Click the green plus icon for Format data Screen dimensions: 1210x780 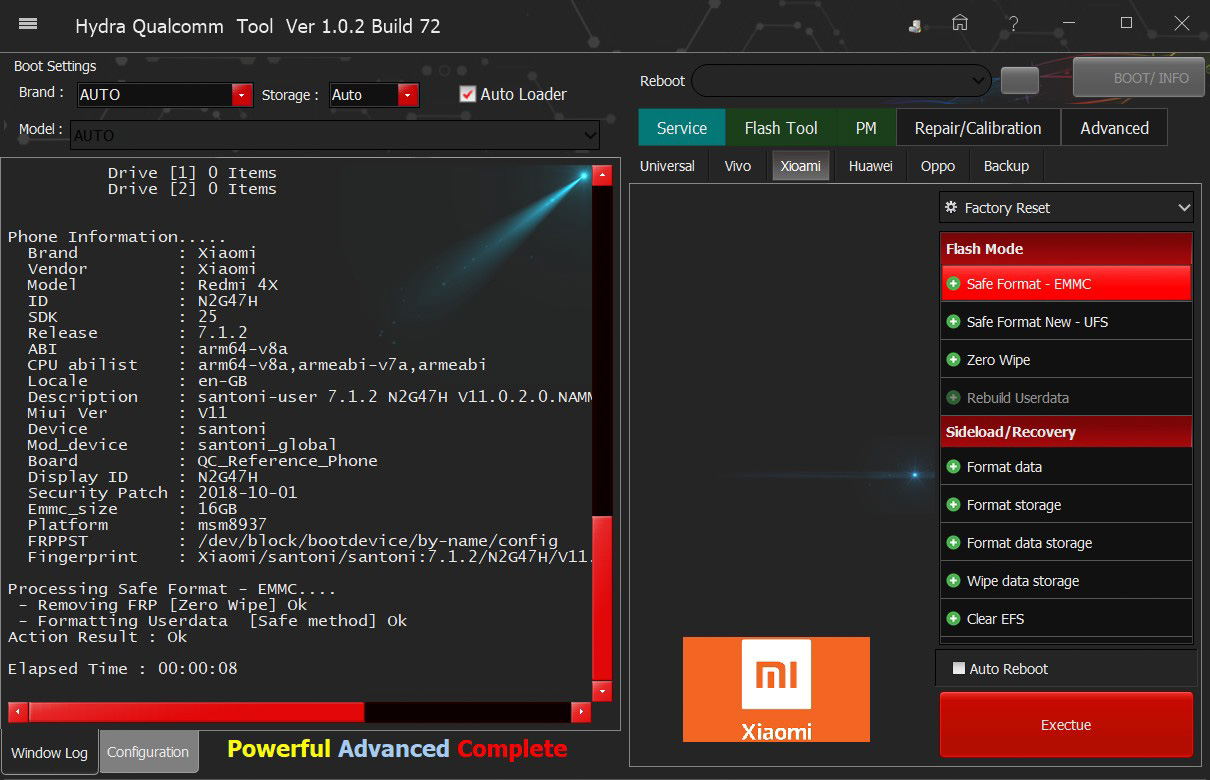953,467
